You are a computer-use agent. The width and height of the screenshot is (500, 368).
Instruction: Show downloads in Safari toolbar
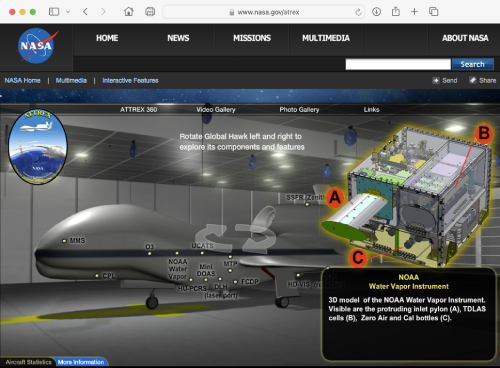pyautogui.click(x=376, y=12)
